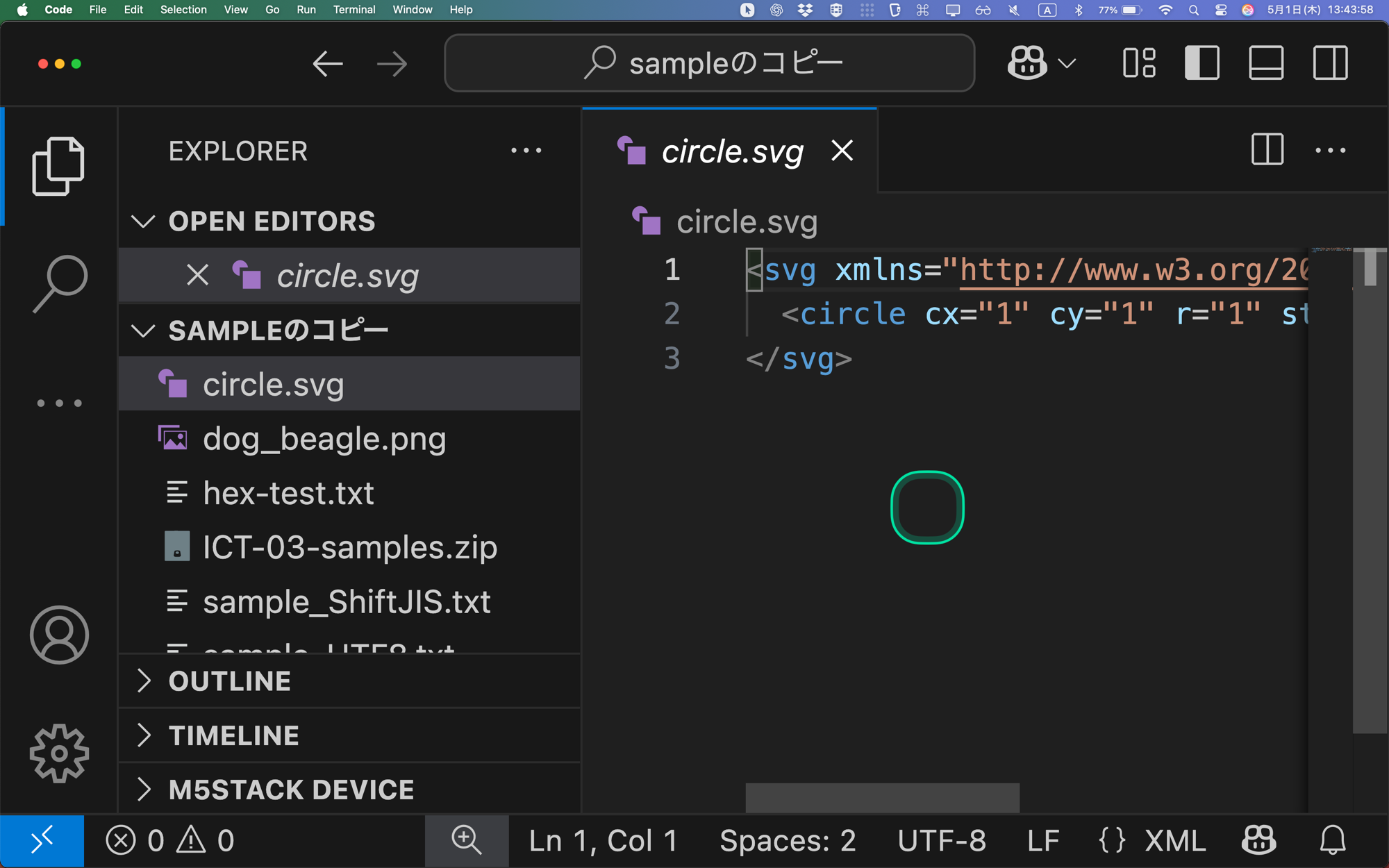Open the Edit menu
The width and height of the screenshot is (1389, 868).
pyautogui.click(x=133, y=10)
